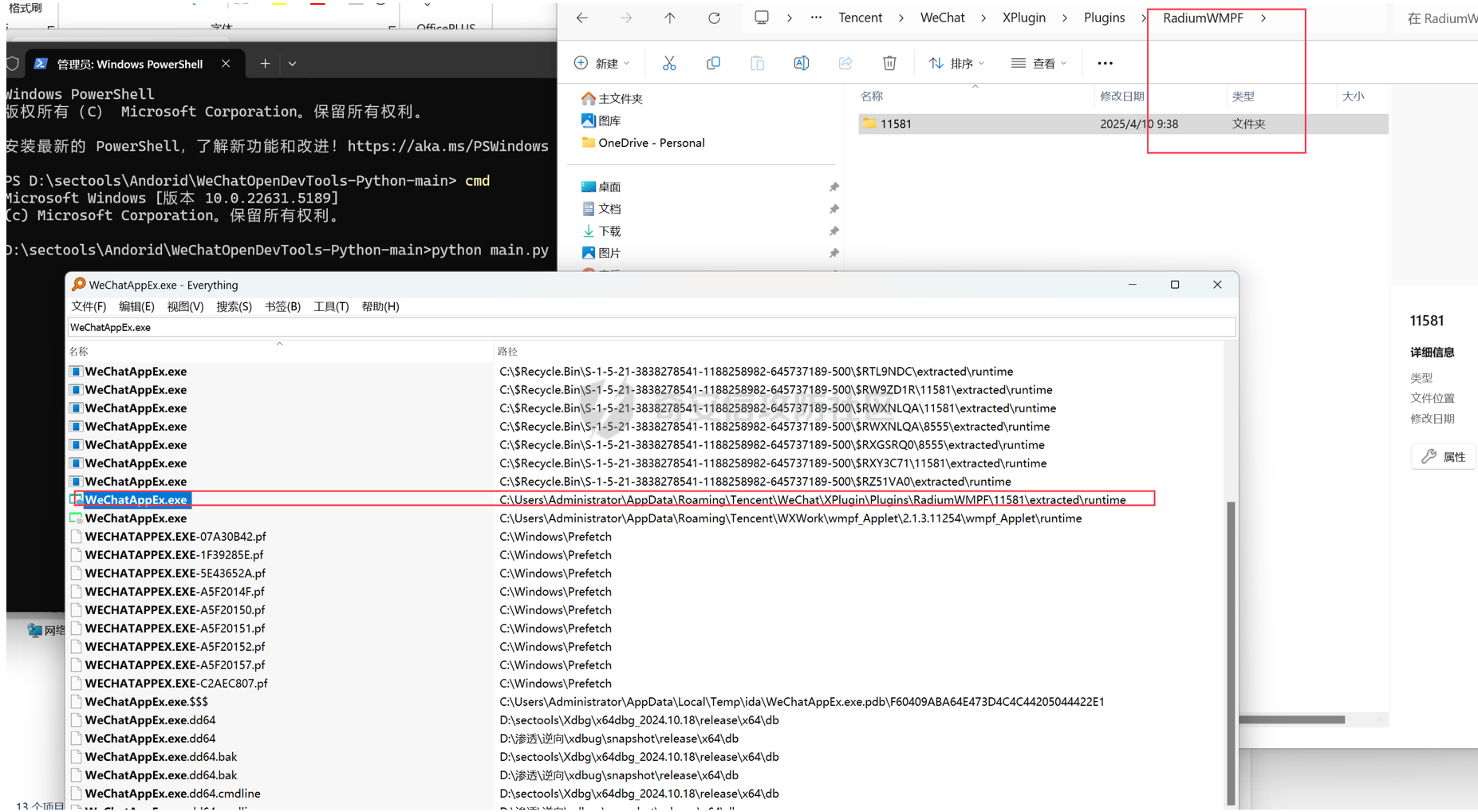Select OneDrive - Personal in sidebar
Screen dimensions: 1478x812
click(x=643, y=143)
